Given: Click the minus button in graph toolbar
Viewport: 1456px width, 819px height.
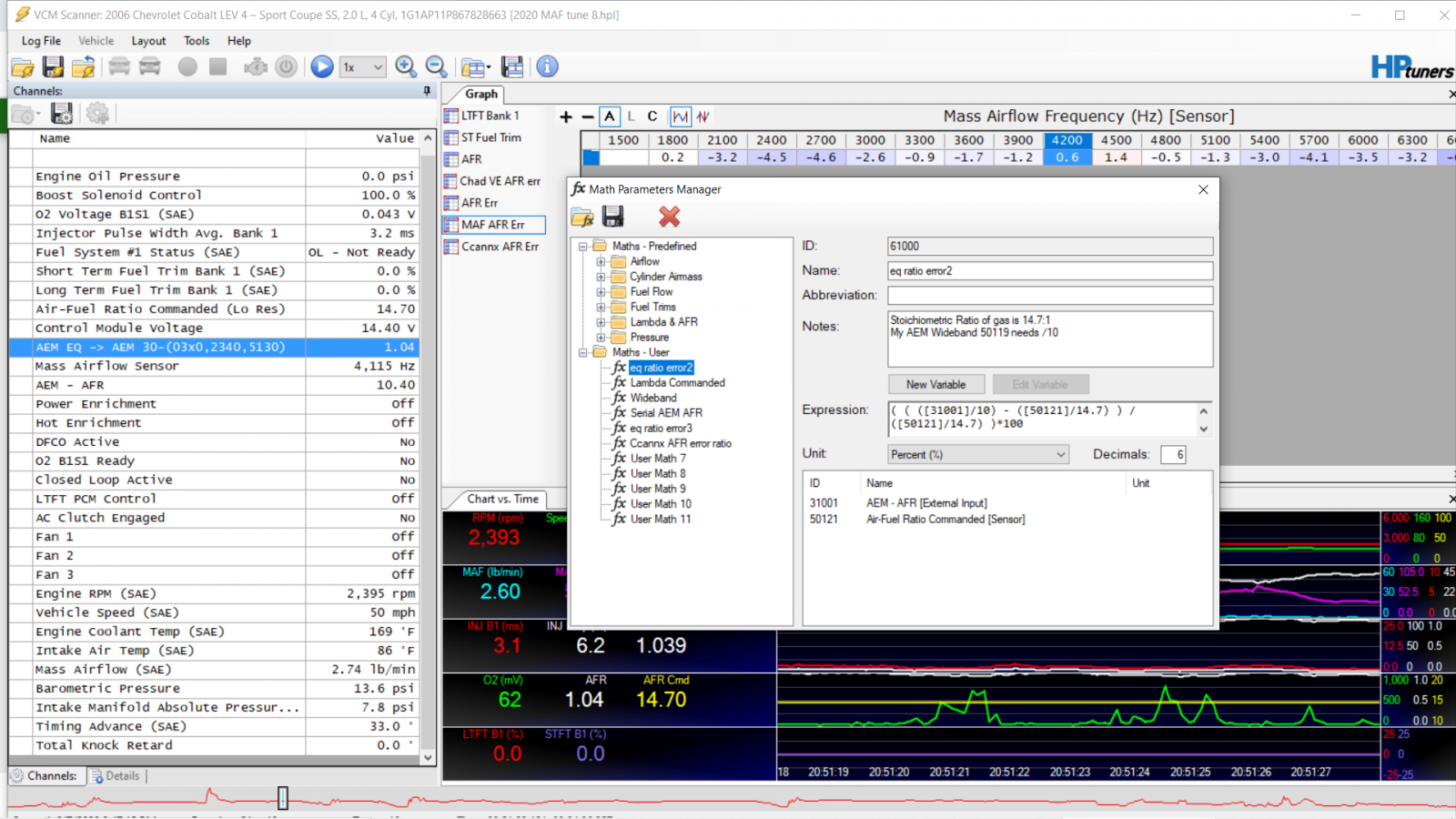Looking at the screenshot, I should pos(588,116).
